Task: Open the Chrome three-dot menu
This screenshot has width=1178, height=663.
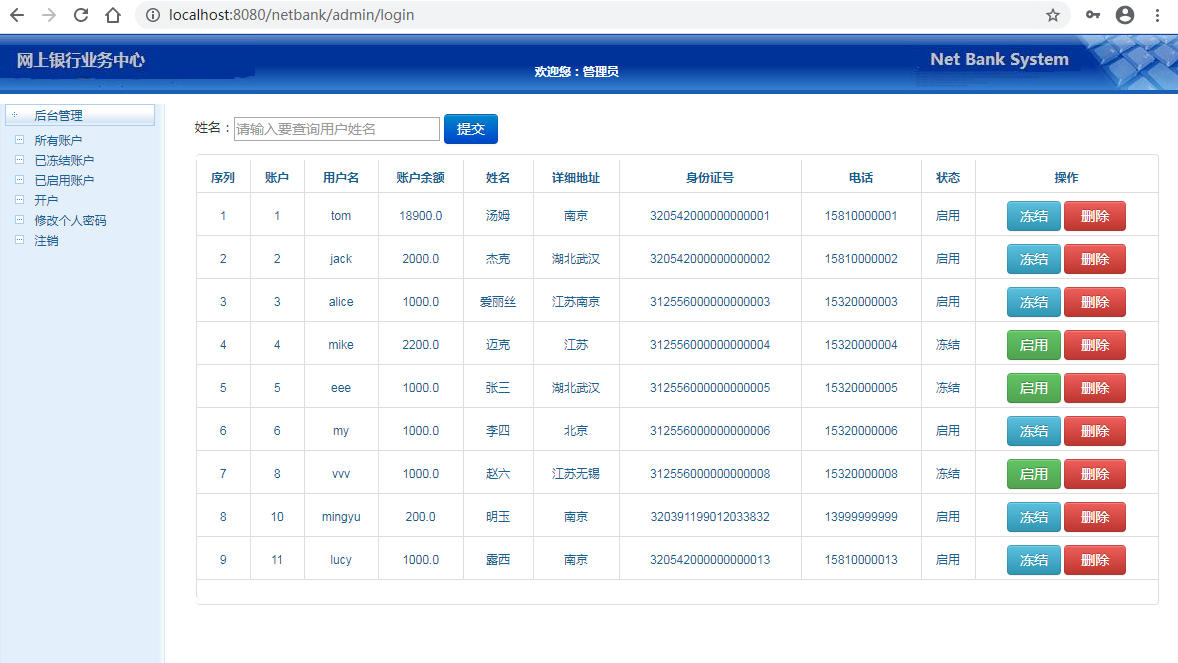Action: 1158,16
